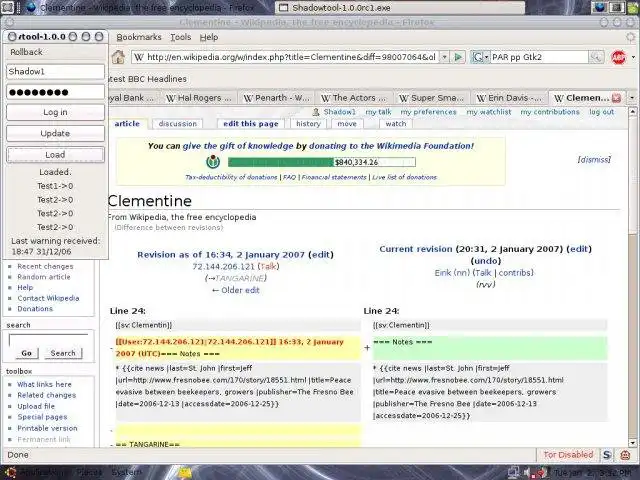Click the Go button in sidebar search
This screenshot has width=640, height=480.
[x=27, y=353]
